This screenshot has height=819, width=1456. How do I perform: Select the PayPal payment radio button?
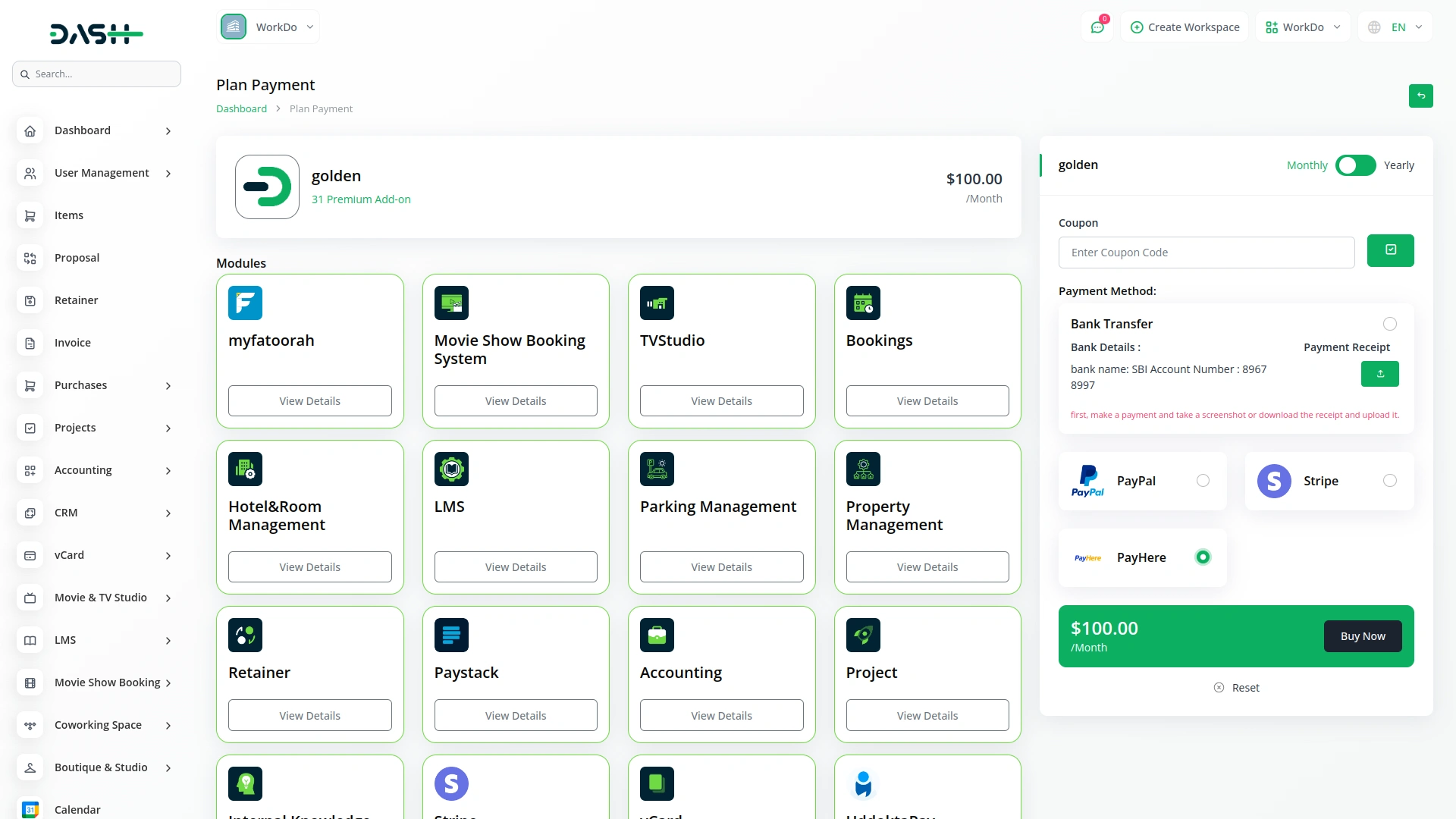[x=1203, y=481]
